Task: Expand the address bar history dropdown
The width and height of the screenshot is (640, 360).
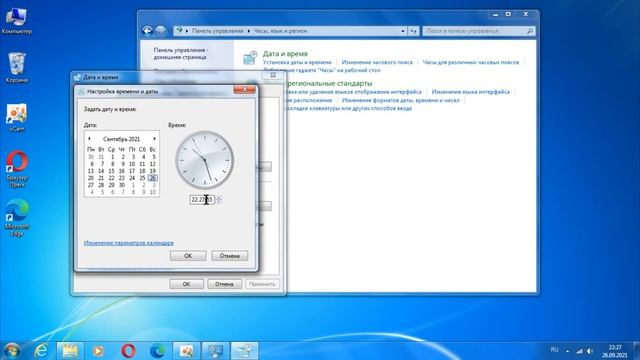Action: pos(403,31)
